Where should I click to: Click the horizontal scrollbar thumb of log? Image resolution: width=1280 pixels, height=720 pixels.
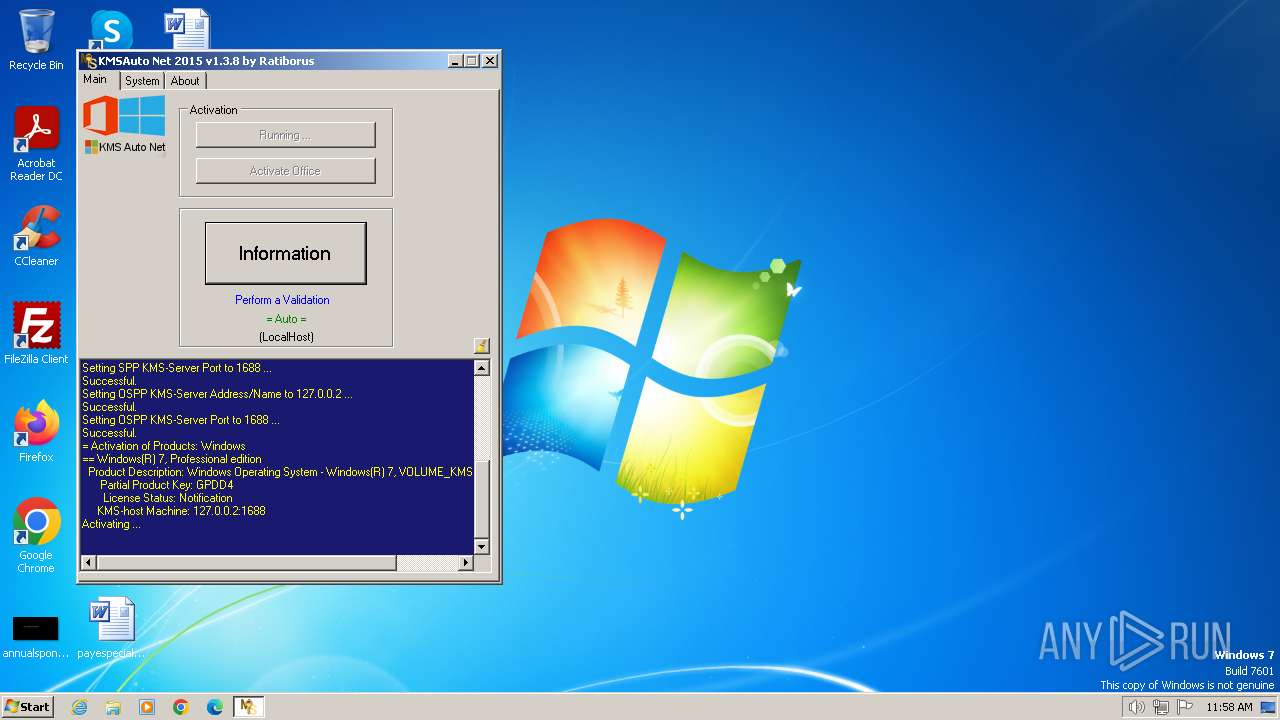coord(246,563)
